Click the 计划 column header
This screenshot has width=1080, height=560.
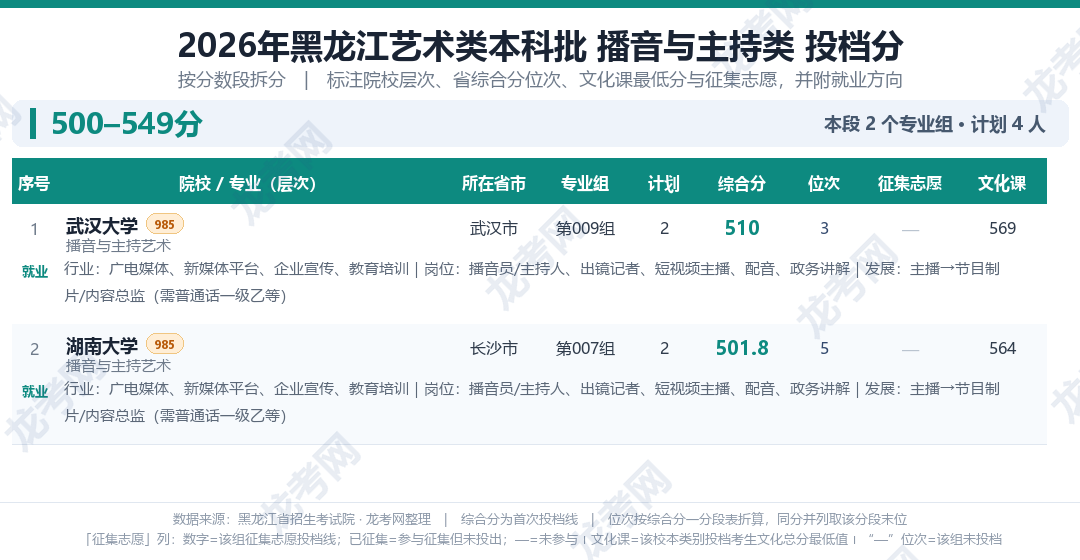click(x=664, y=183)
